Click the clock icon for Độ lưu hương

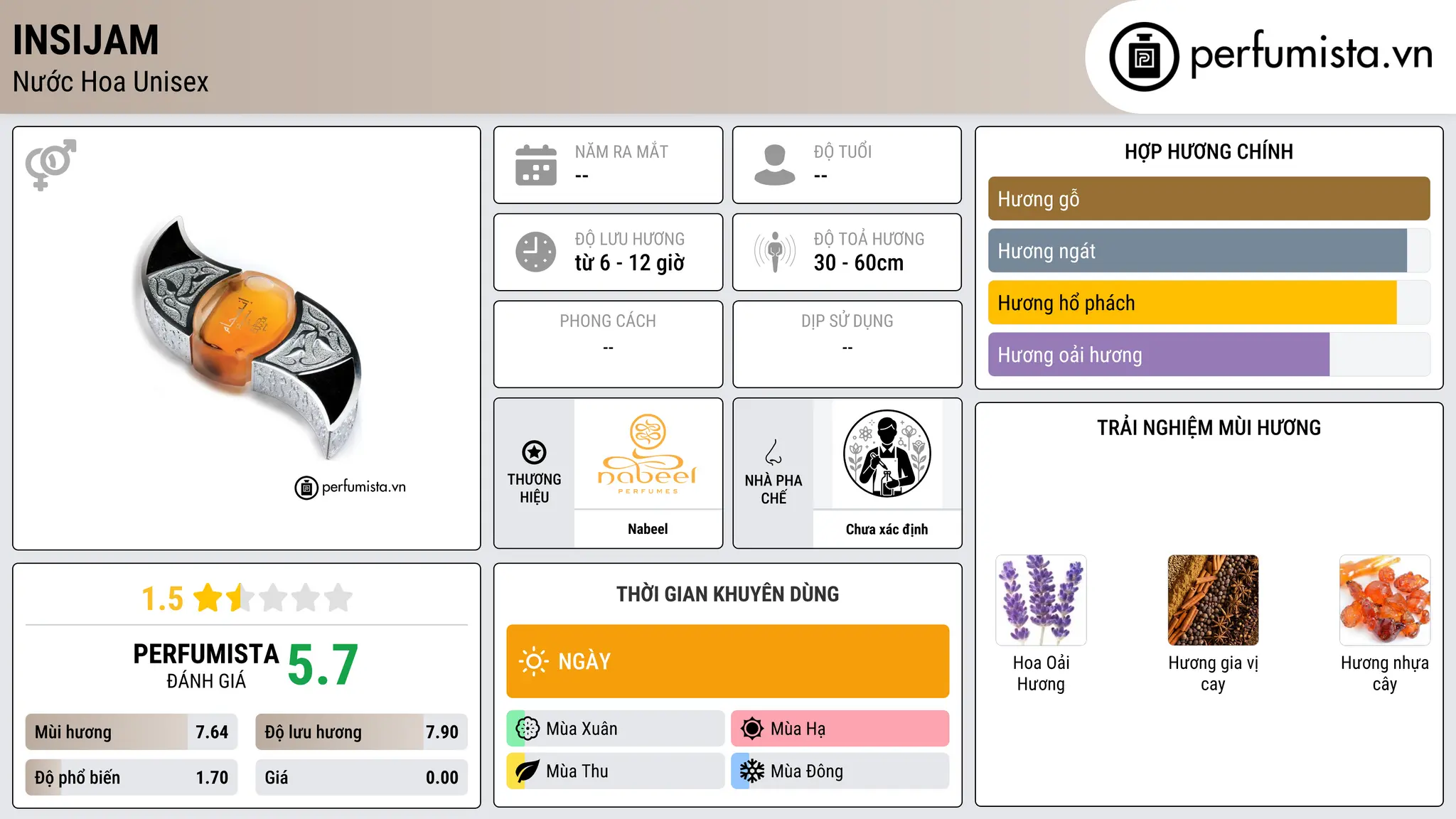tap(536, 252)
